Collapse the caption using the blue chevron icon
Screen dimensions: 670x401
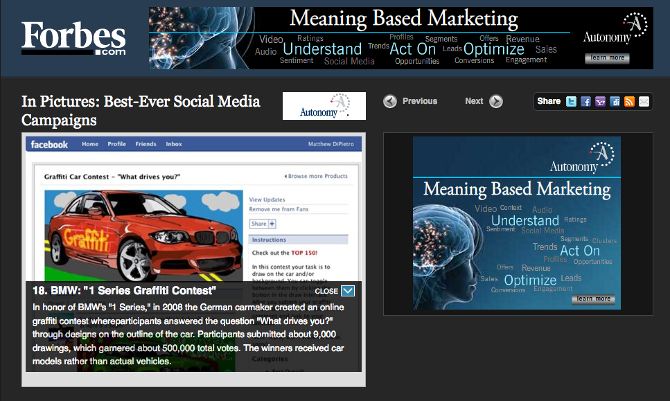pyautogui.click(x=348, y=291)
